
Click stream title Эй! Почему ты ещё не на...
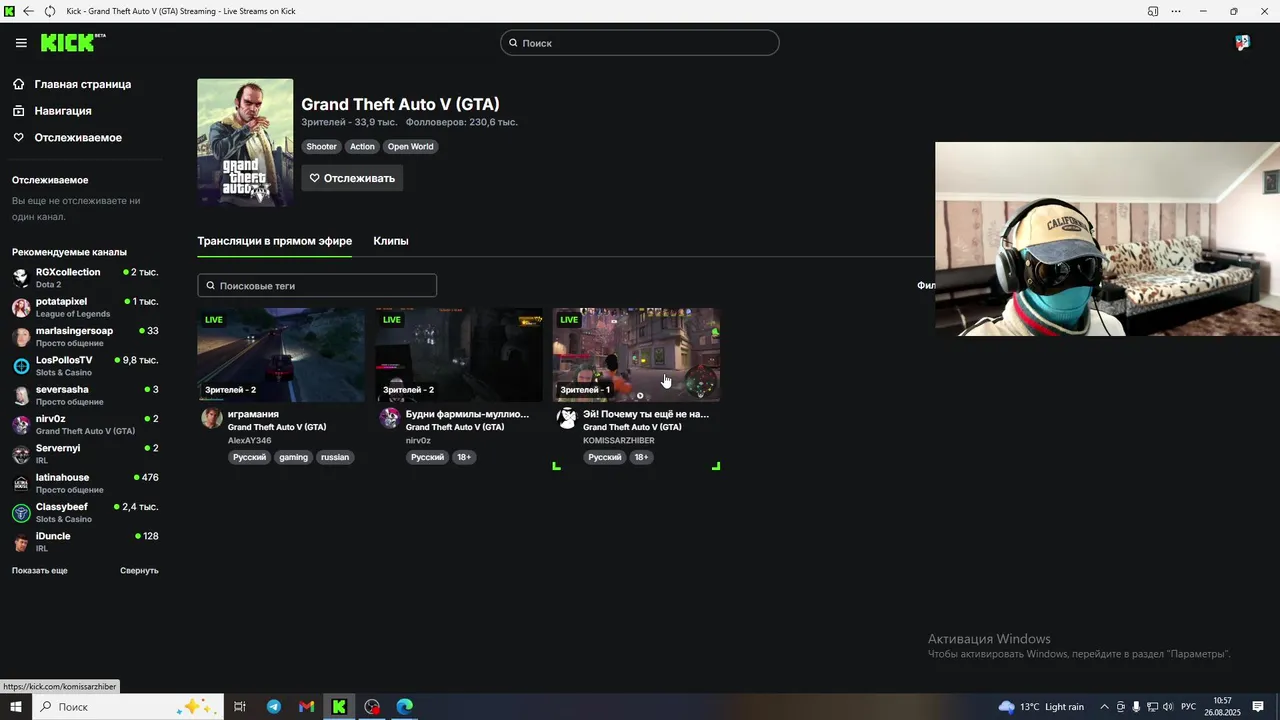(x=646, y=414)
